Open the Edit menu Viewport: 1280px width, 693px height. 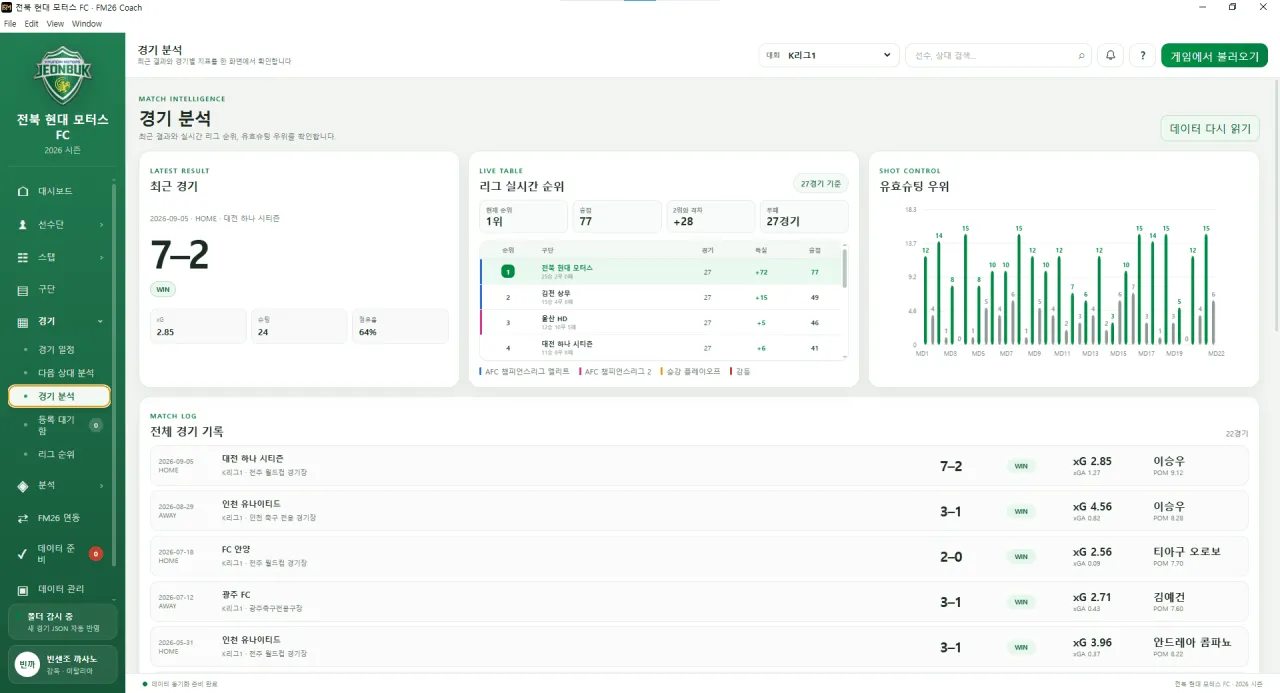point(32,23)
